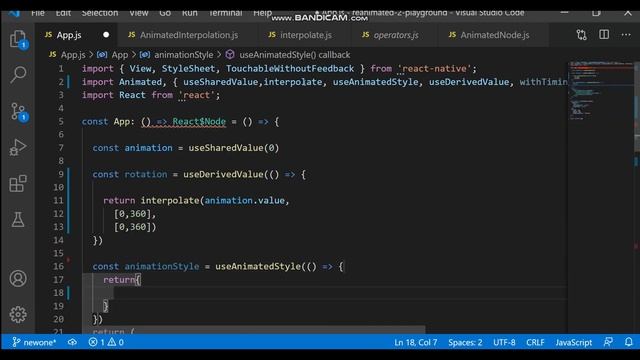Switch to the AnimatedNode.js tab
This screenshot has width=640, height=360.
(x=495, y=35)
